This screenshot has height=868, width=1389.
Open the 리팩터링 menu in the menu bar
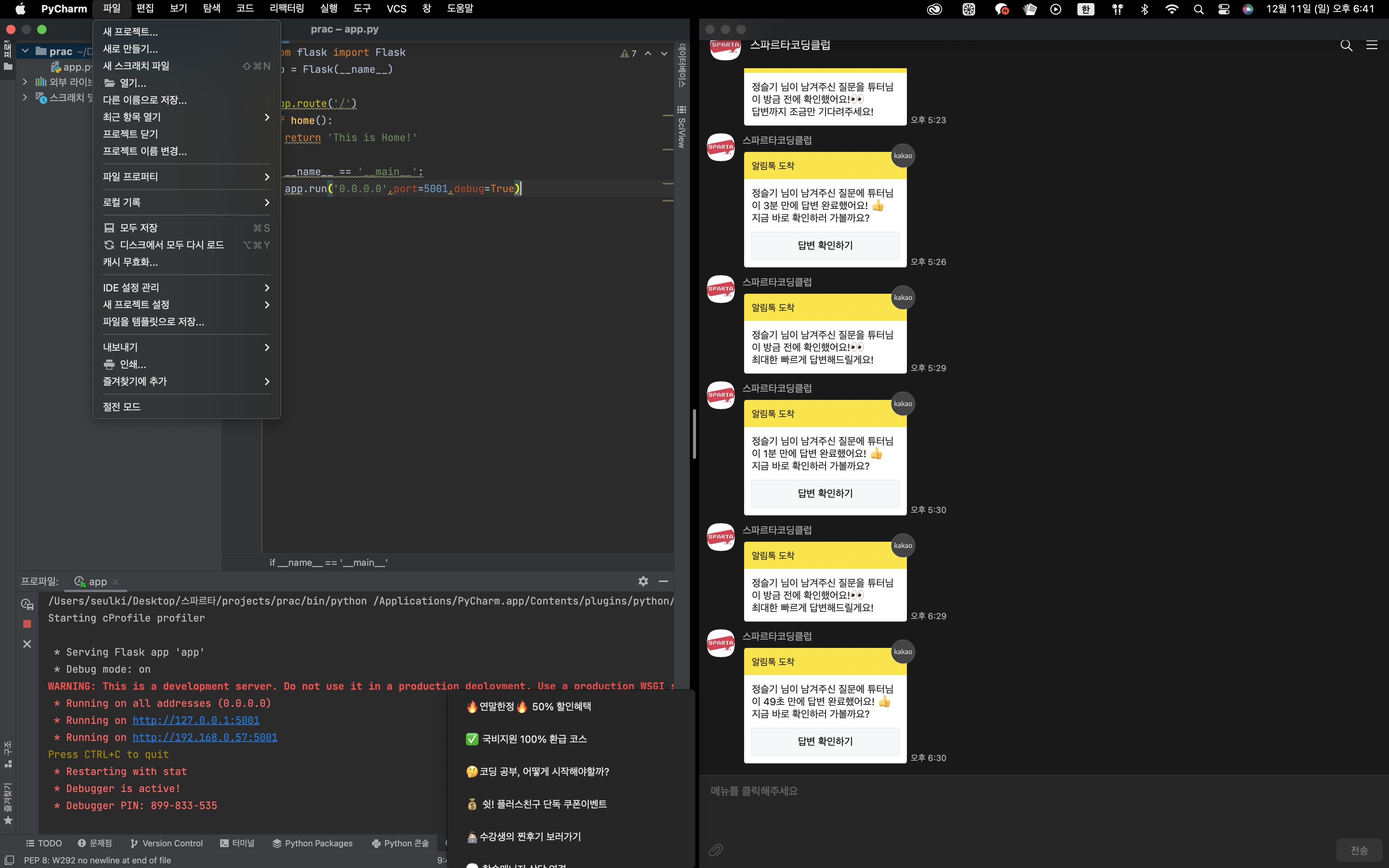tap(286, 9)
